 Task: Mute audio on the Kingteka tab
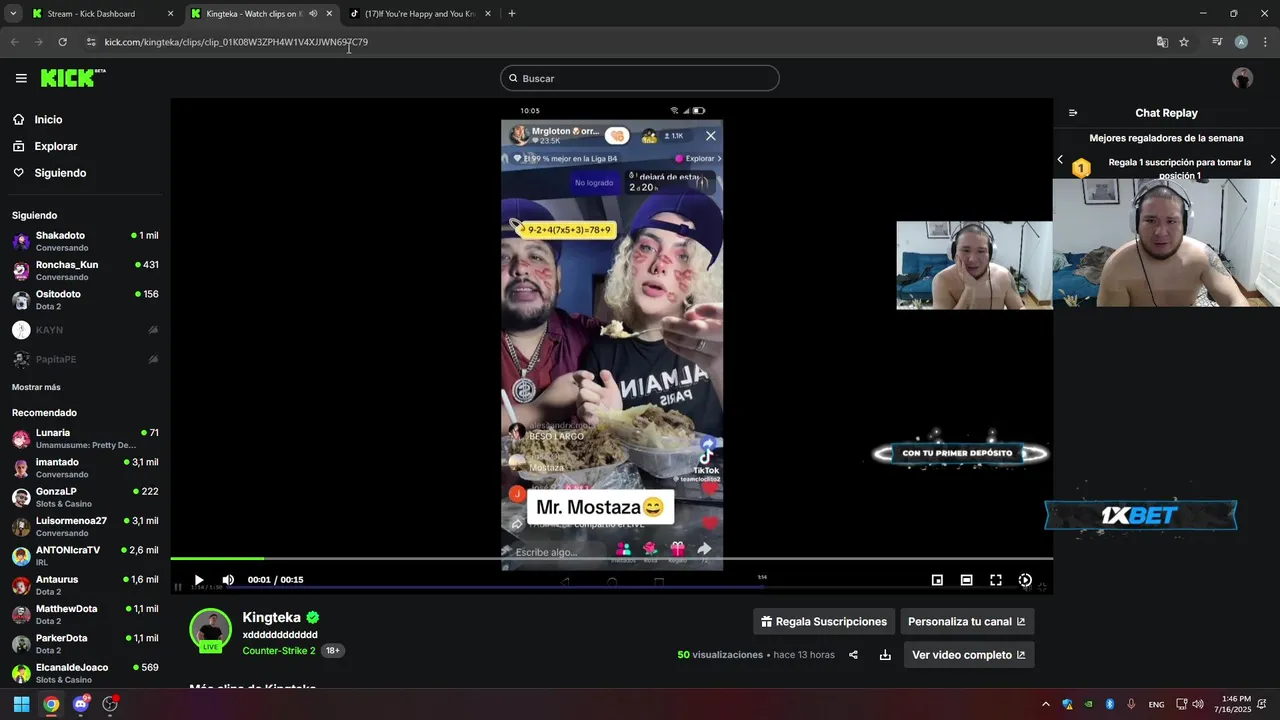coord(313,14)
